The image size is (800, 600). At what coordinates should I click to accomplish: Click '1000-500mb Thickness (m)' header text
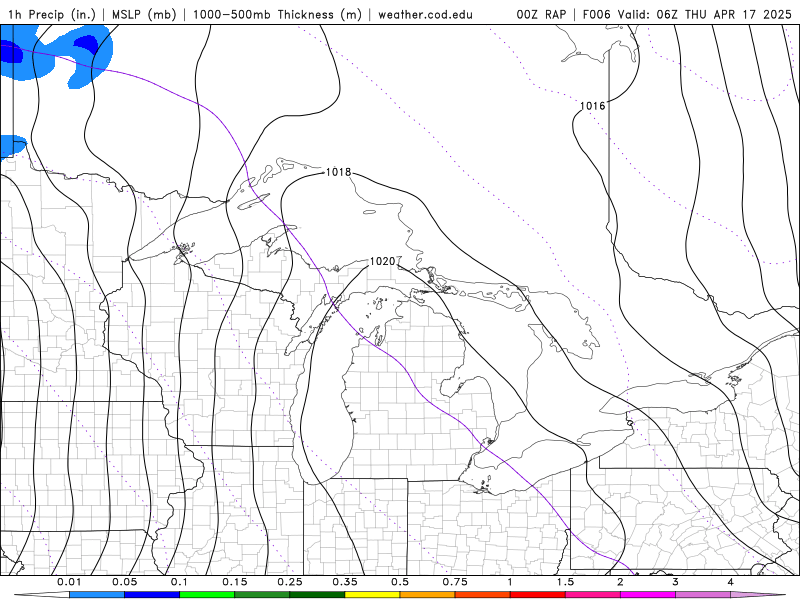click(277, 14)
